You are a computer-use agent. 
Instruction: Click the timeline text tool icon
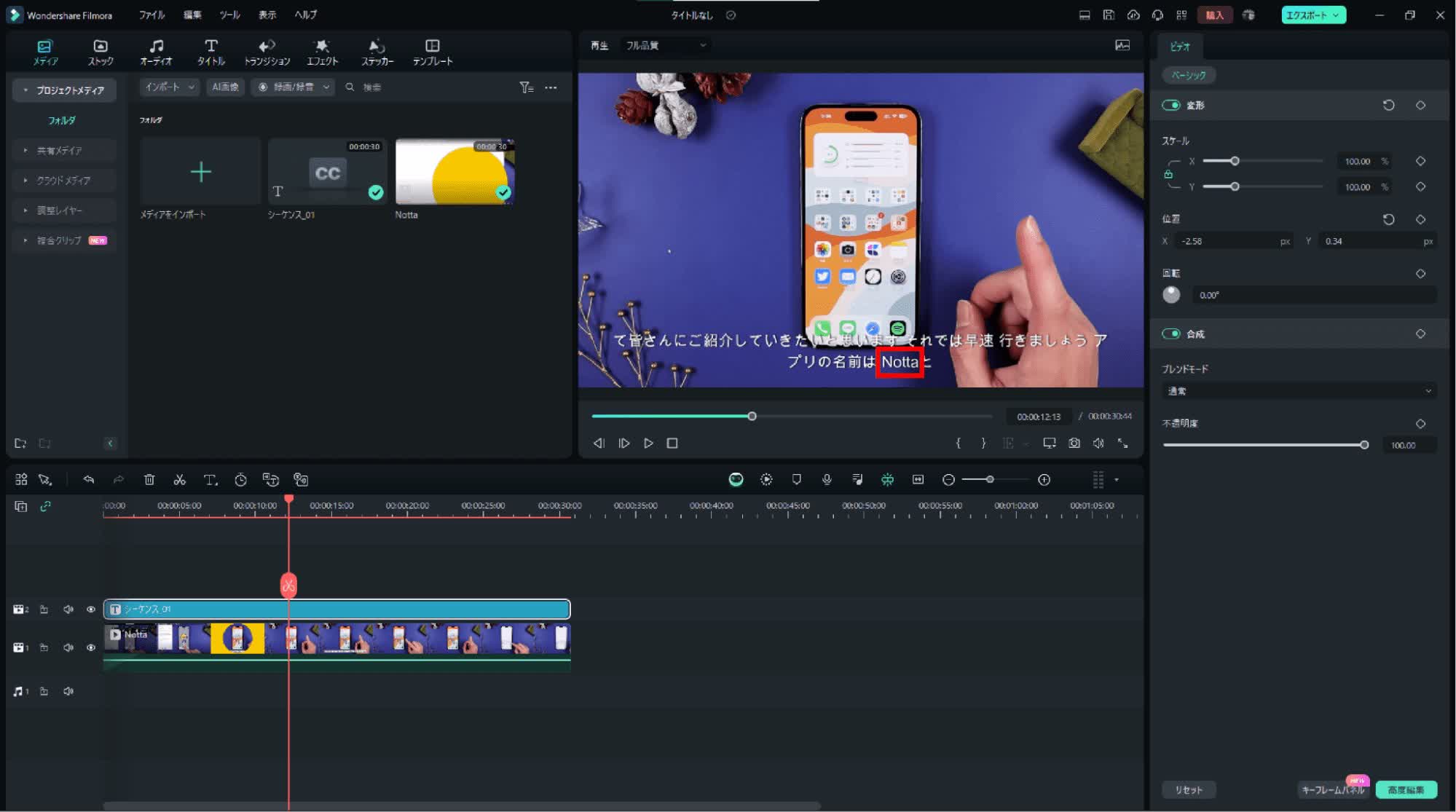pyautogui.click(x=210, y=479)
